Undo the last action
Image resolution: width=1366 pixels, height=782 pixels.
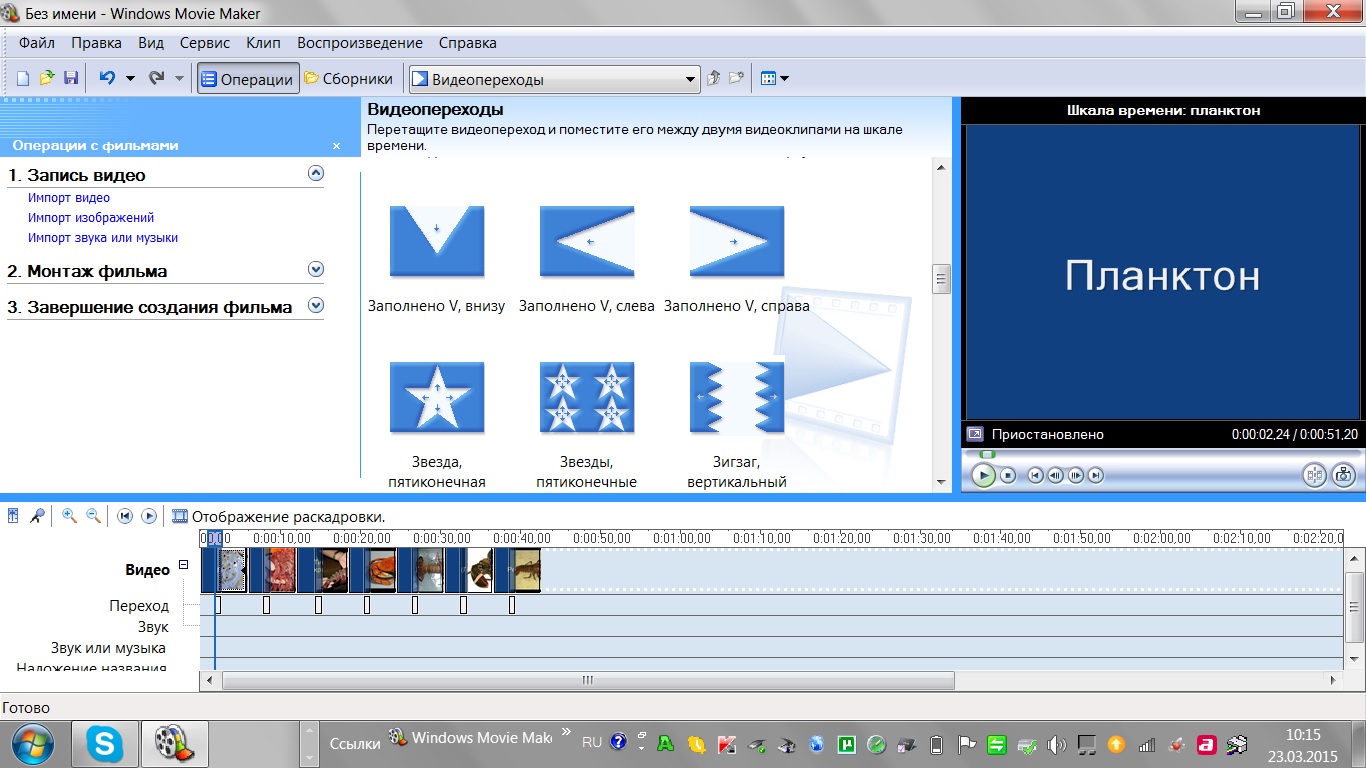[x=108, y=78]
